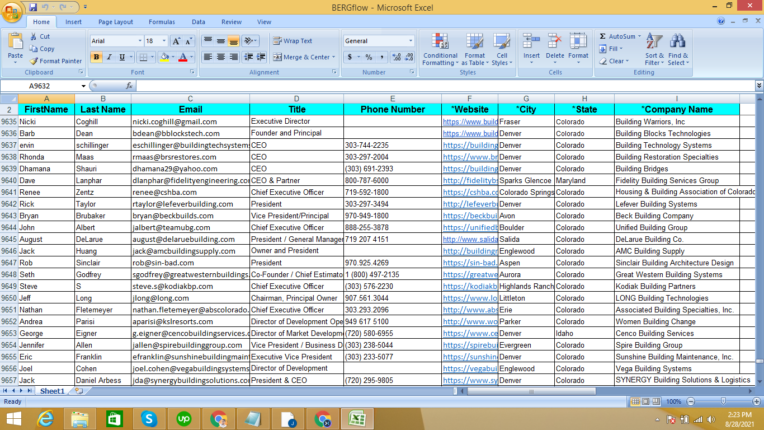Viewport: 764px width, 430px height.
Task: Apply center horizontal alignment
Action: (221, 57)
